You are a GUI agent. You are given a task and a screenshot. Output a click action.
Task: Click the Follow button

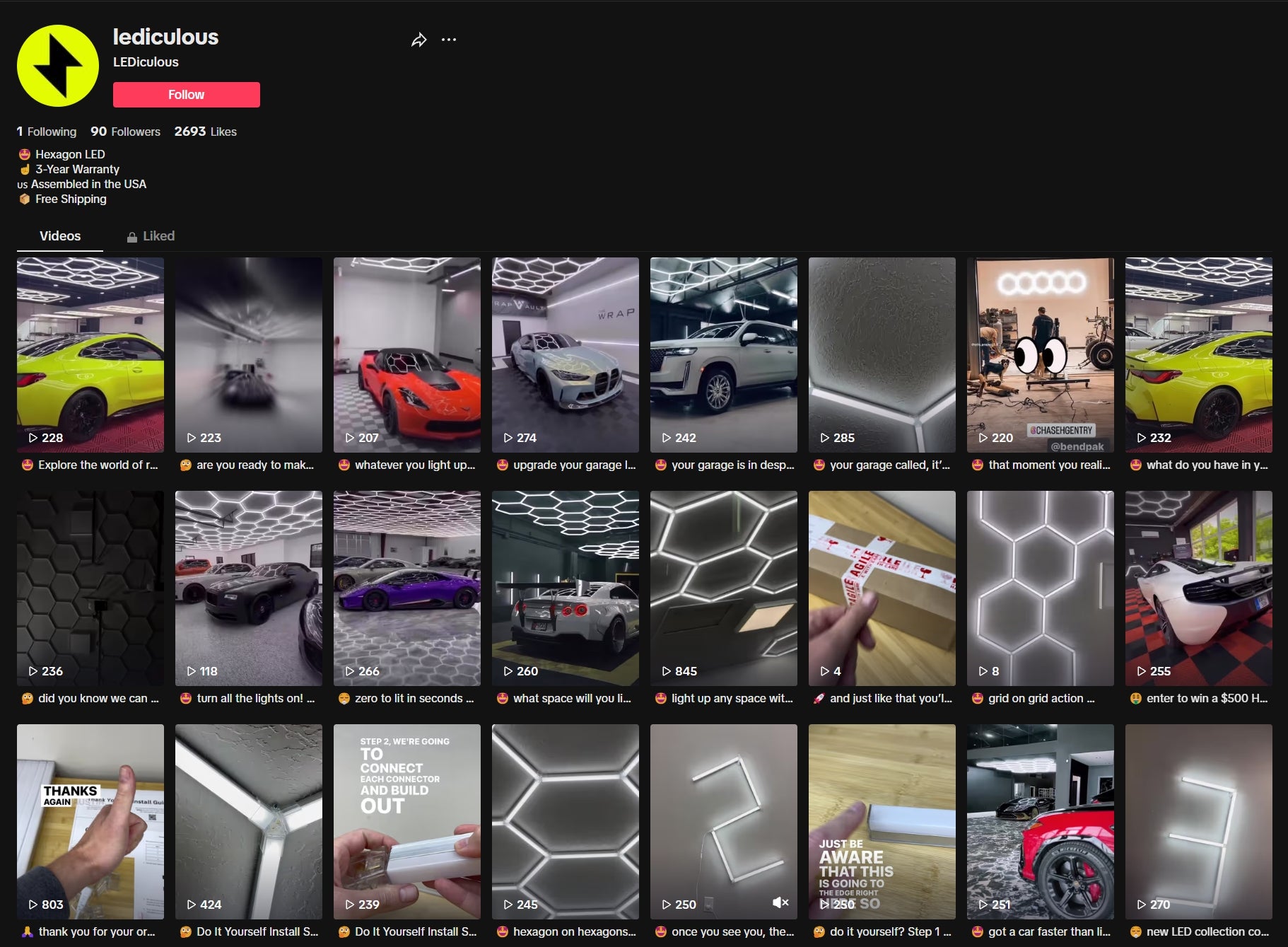coord(186,95)
